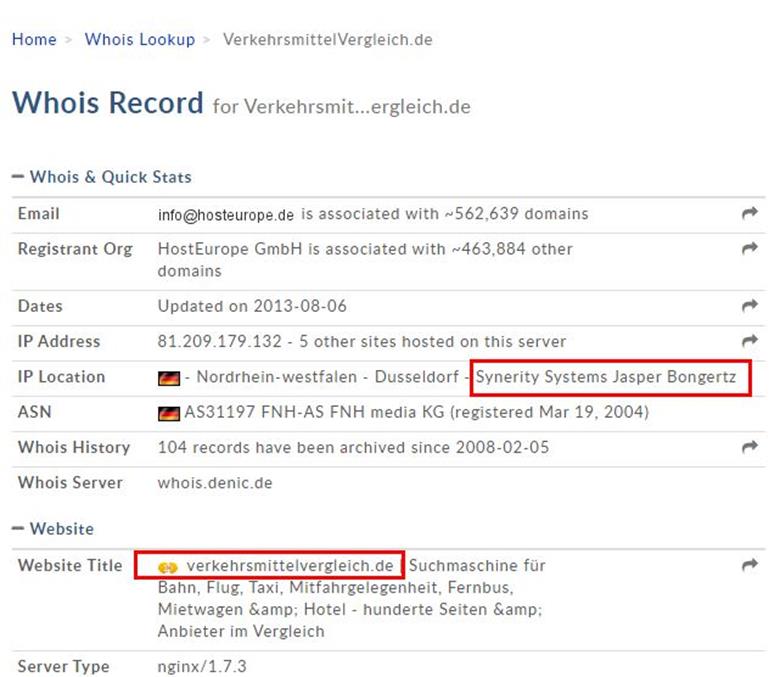This screenshot has height=677, width=780.
Task: Click the German flag in IP Location row
Action: click(168, 378)
